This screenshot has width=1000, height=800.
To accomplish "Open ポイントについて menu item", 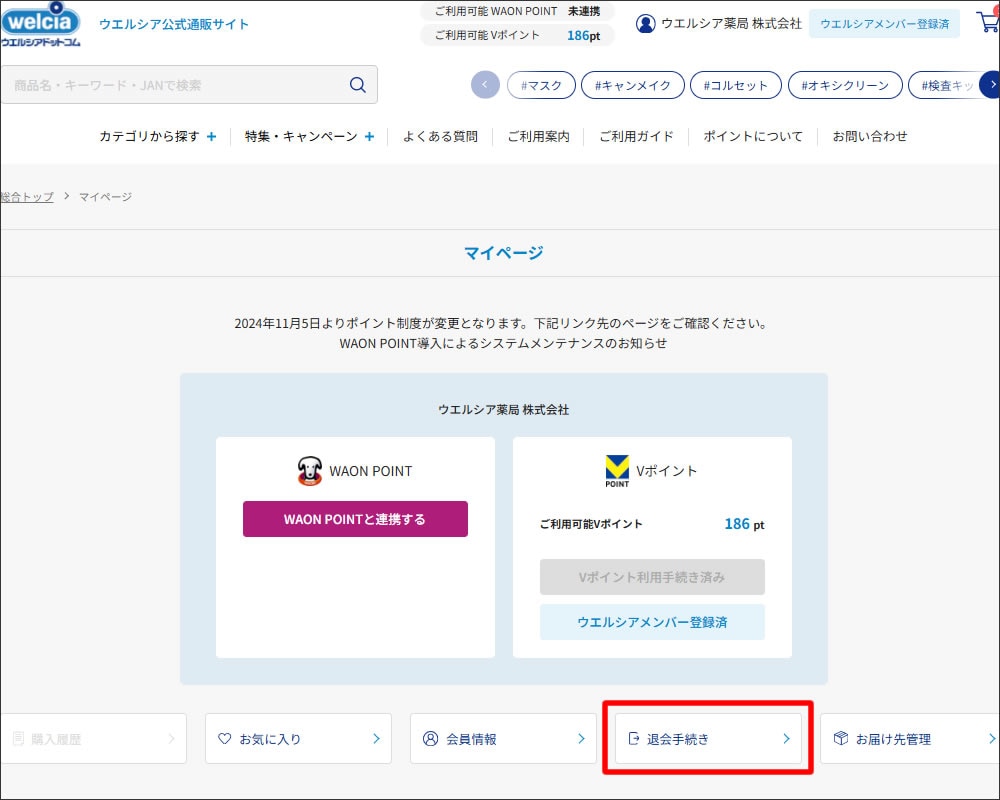I will click(753, 137).
